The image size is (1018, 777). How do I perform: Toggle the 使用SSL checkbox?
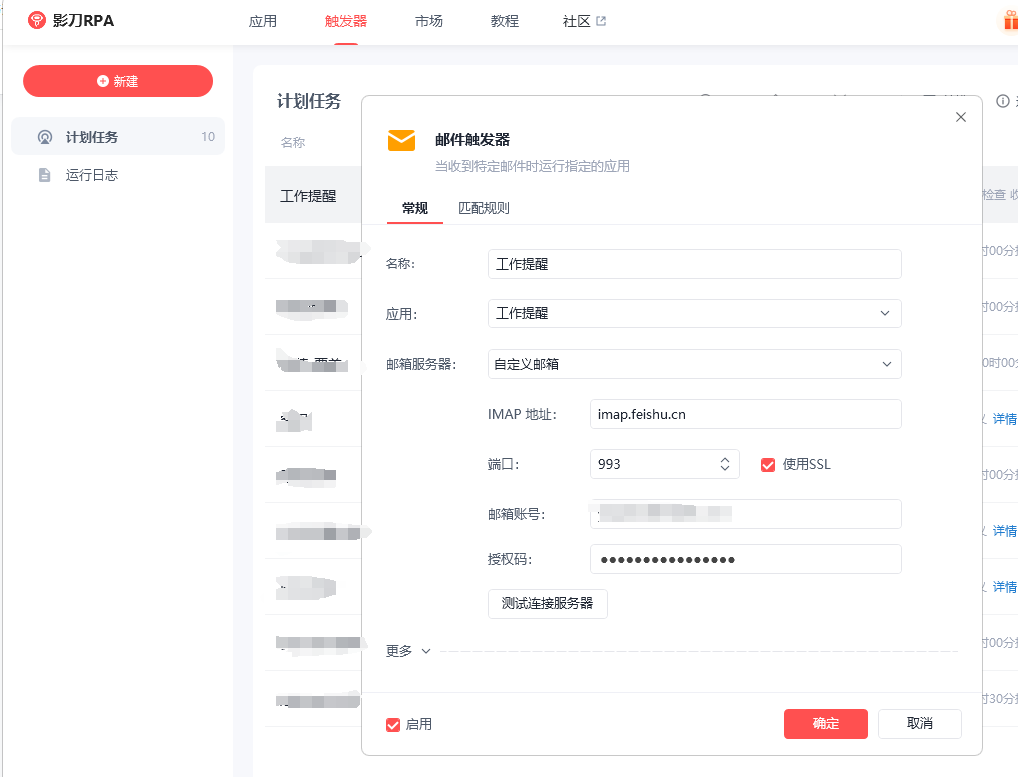coord(768,465)
